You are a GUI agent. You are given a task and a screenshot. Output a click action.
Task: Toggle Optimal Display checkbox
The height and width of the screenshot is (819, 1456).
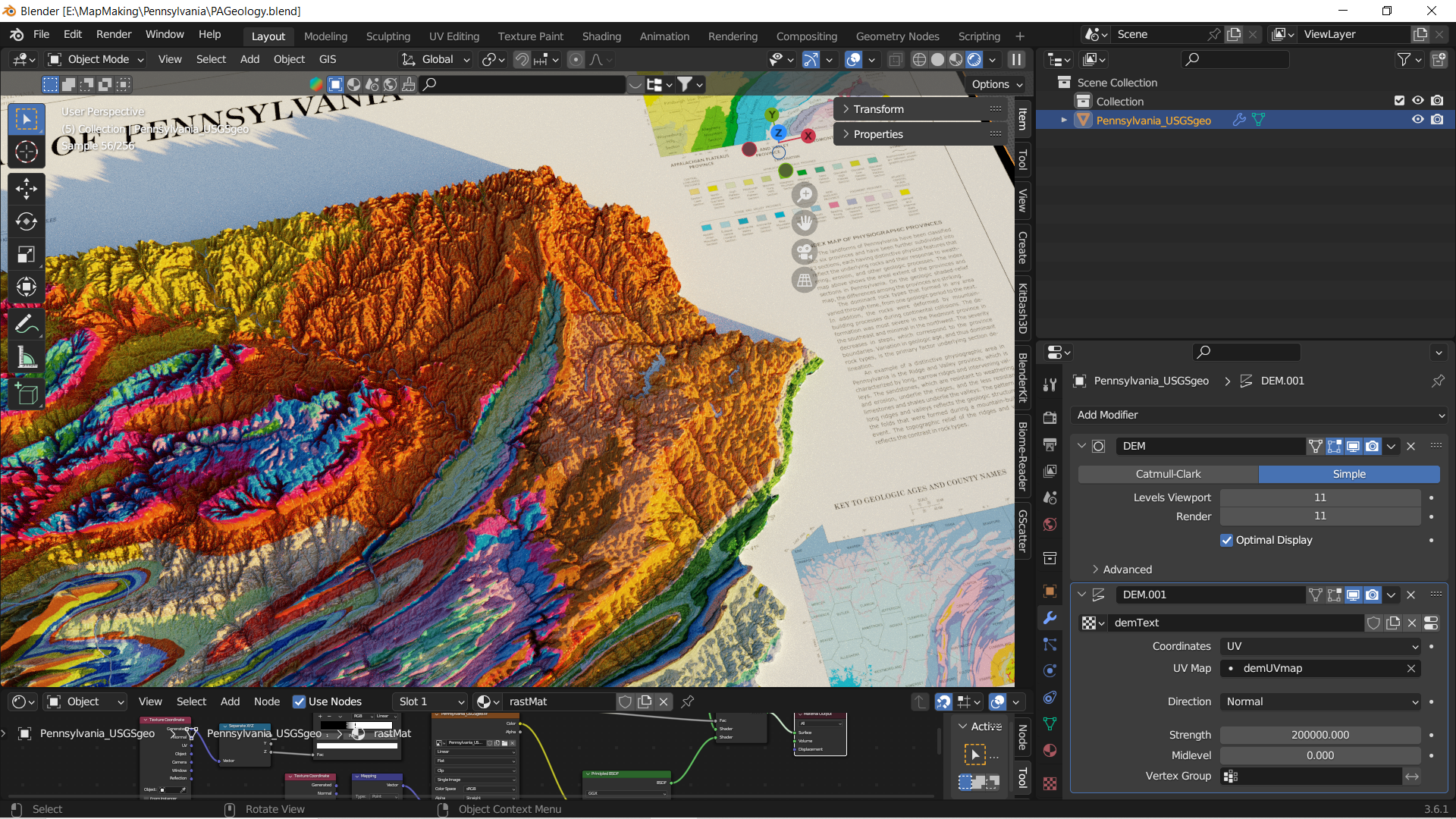tap(1226, 540)
